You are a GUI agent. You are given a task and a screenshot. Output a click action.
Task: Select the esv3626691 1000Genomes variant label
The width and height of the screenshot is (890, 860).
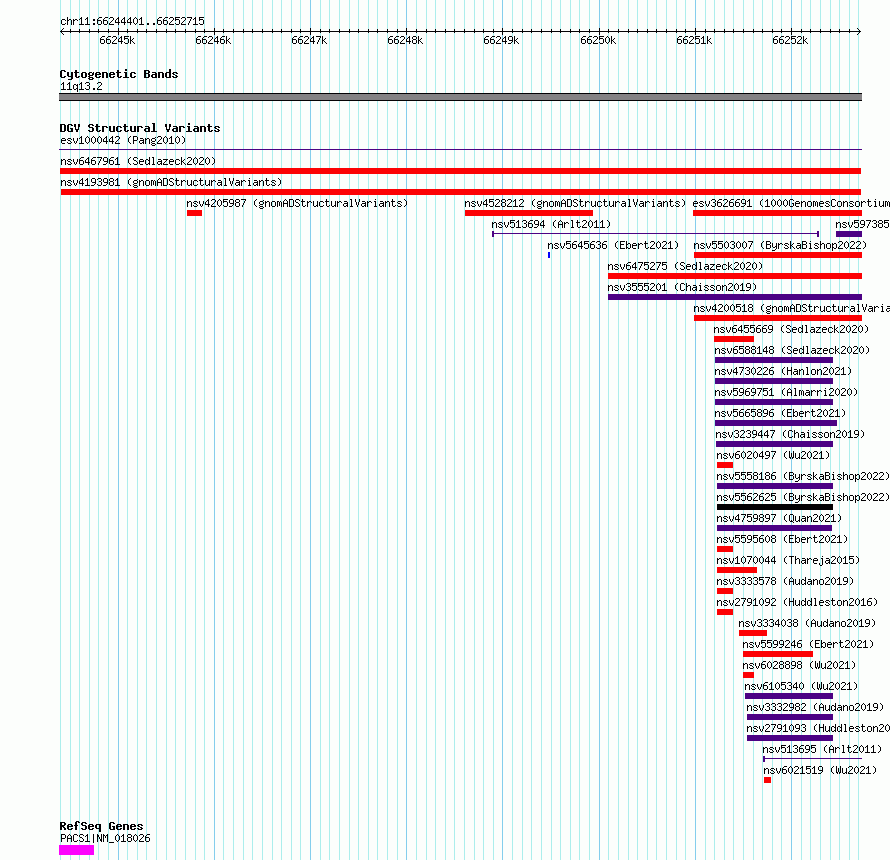click(791, 203)
